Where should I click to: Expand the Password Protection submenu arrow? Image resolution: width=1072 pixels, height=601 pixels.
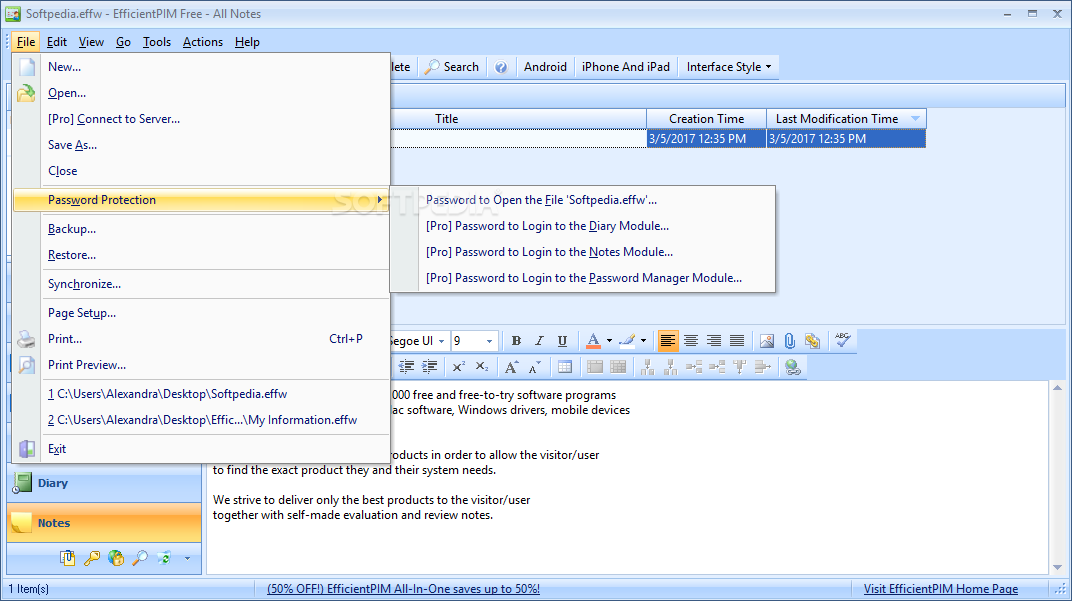(x=379, y=200)
